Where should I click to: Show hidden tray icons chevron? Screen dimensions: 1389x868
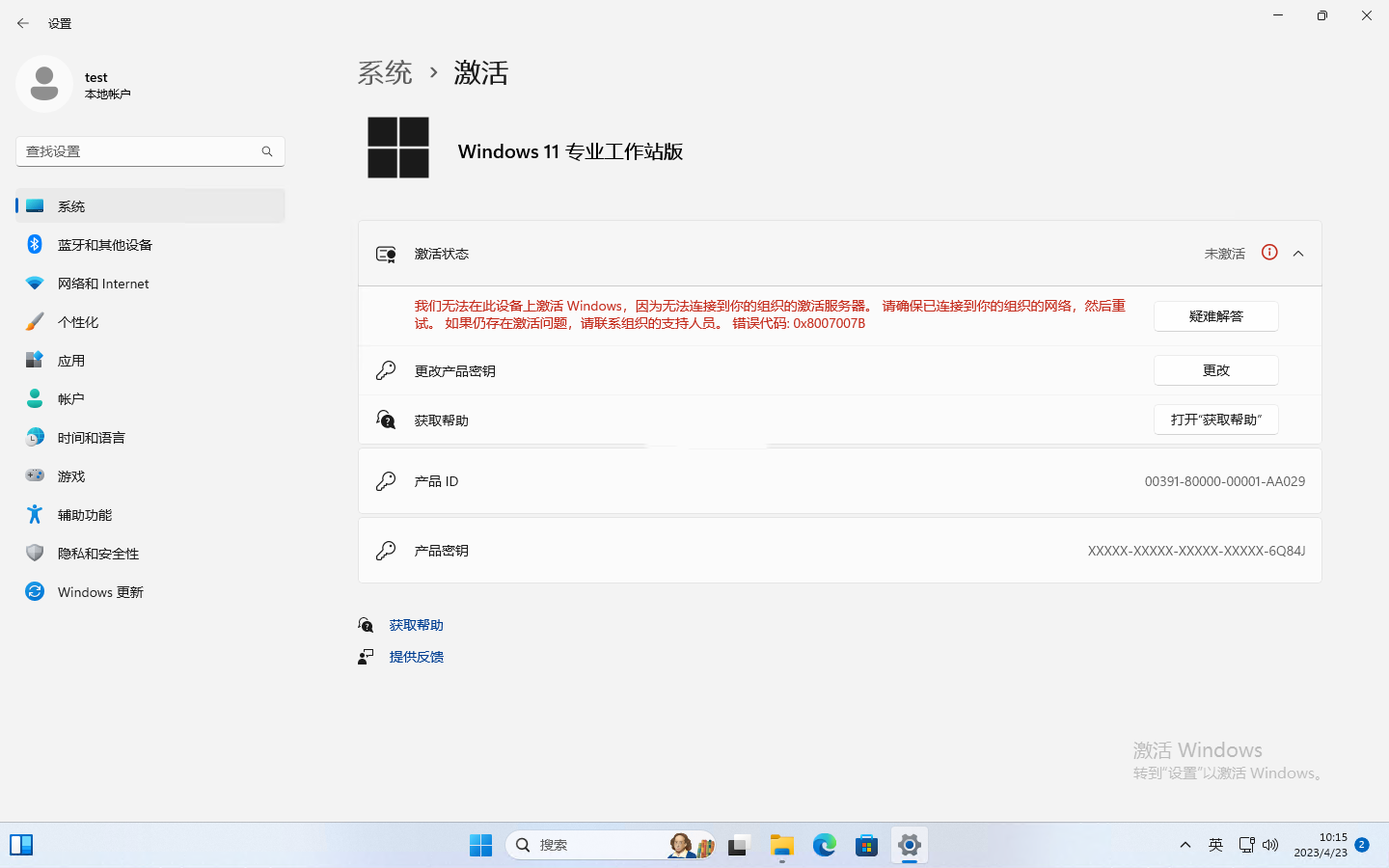[1185, 845]
